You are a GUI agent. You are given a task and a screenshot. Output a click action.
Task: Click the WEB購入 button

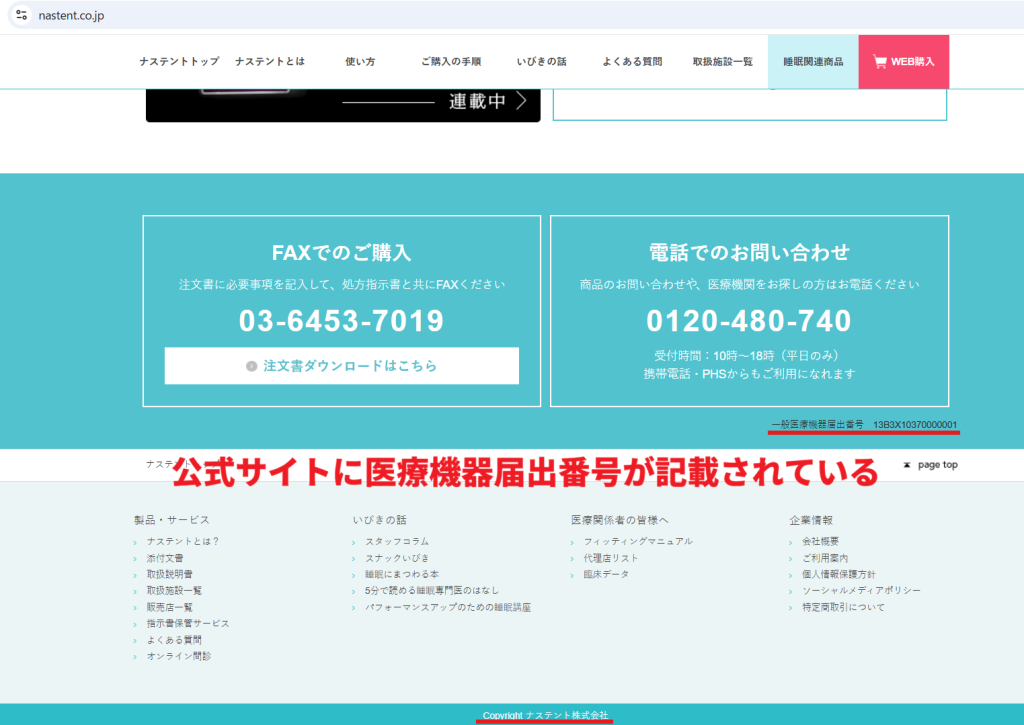coord(903,61)
